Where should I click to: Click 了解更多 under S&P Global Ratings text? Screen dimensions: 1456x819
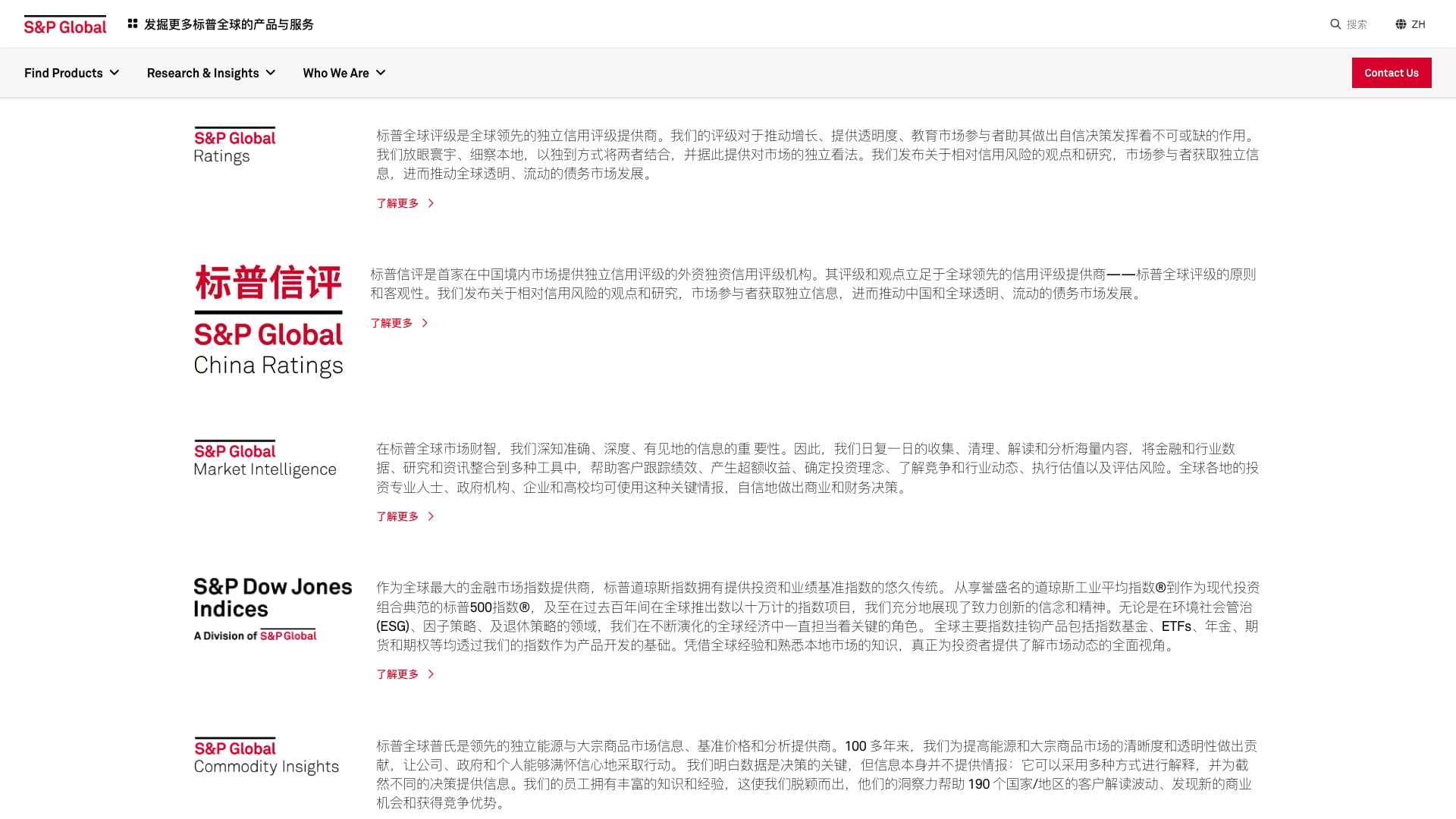tap(397, 203)
